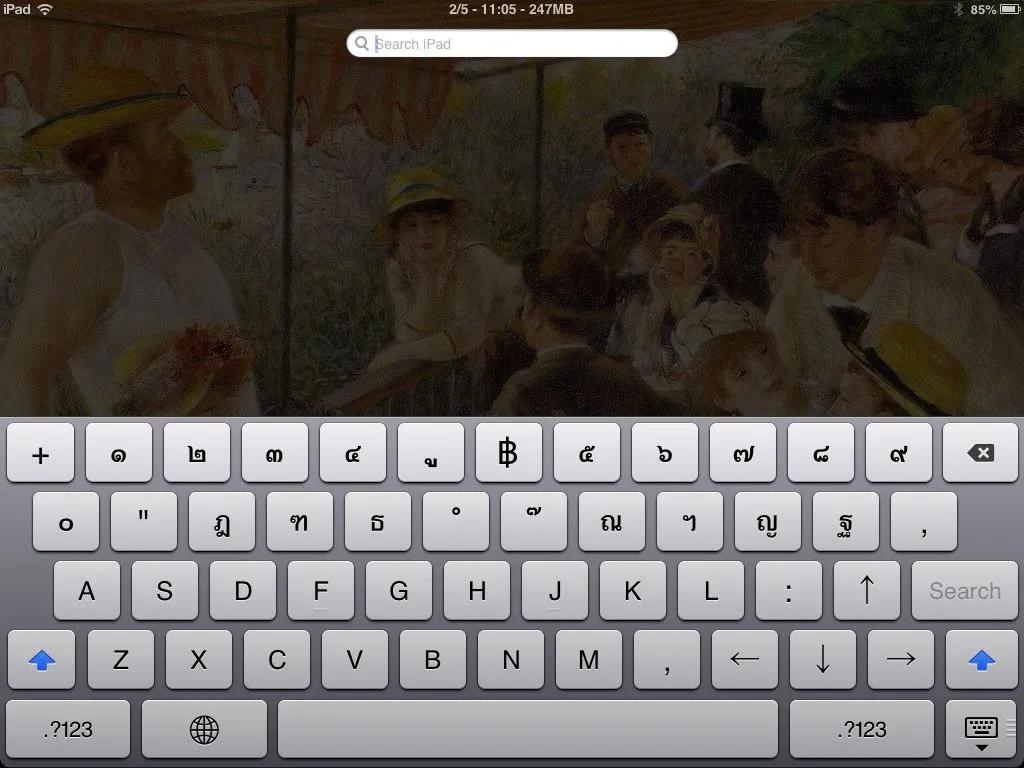Tap the battery indicator in status bar
The height and width of the screenshot is (768, 1024).
coord(1007,9)
